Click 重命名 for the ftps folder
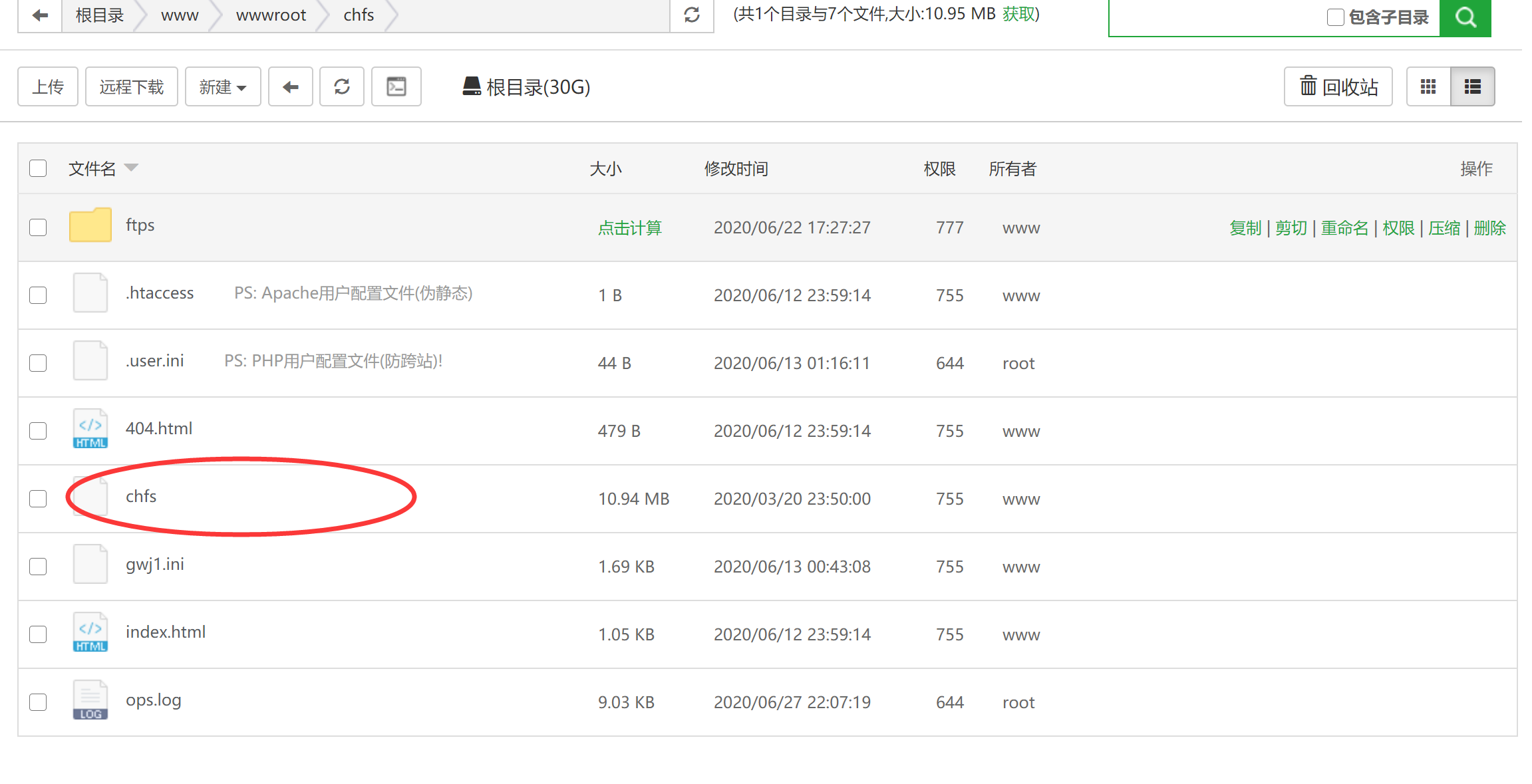The width and height of the screenshot is (1532, 784). click(x=1344, y=228)
